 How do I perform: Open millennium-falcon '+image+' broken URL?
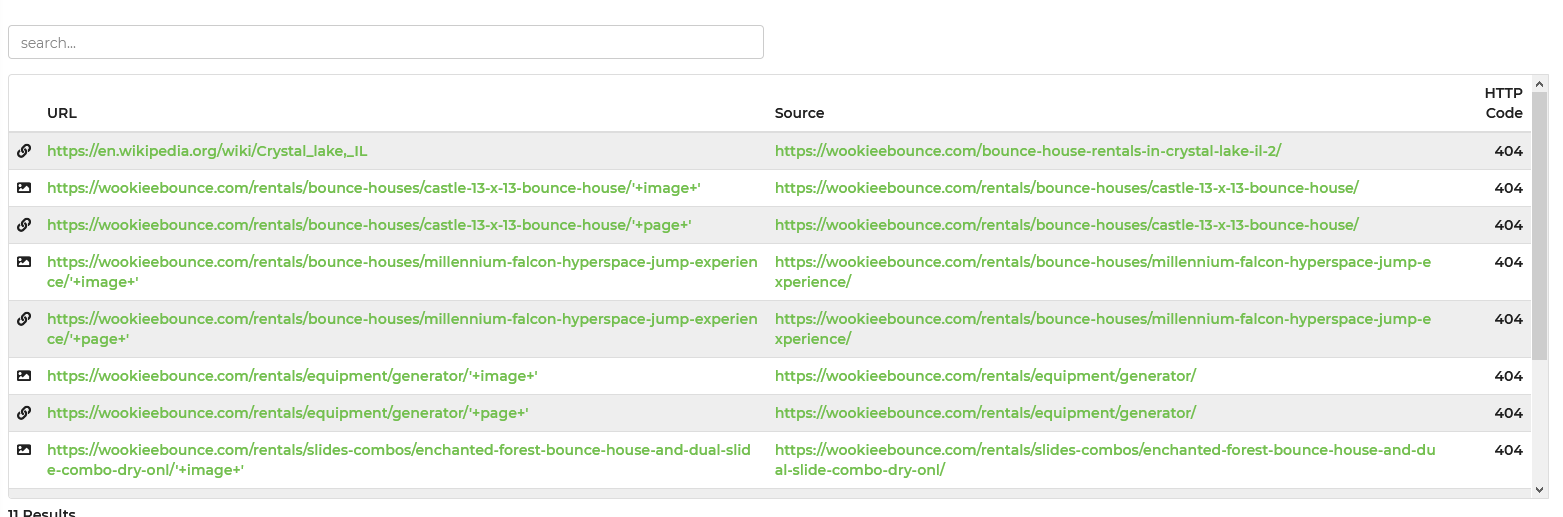point(402,262)
